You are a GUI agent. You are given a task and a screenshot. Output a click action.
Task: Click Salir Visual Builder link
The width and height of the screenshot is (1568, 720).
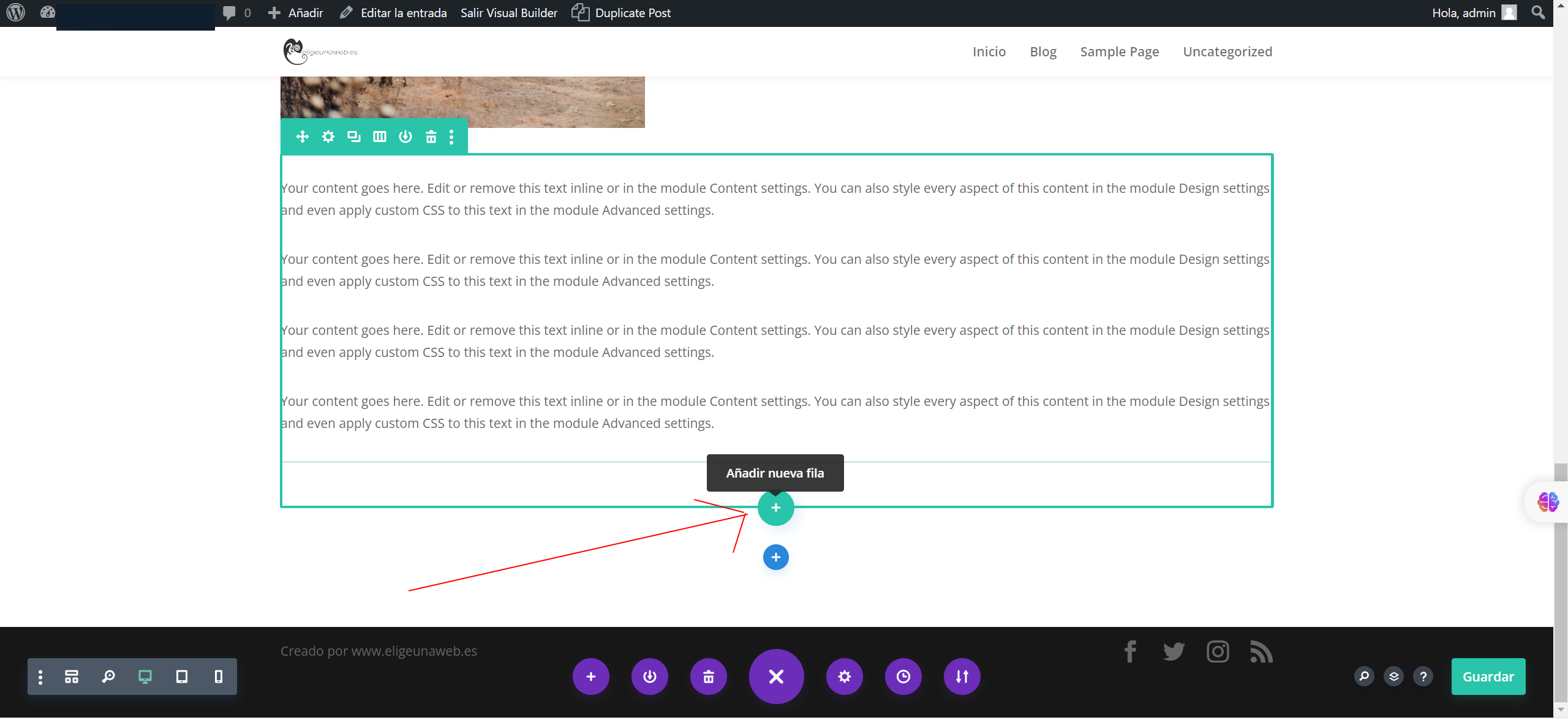[509, 13]
